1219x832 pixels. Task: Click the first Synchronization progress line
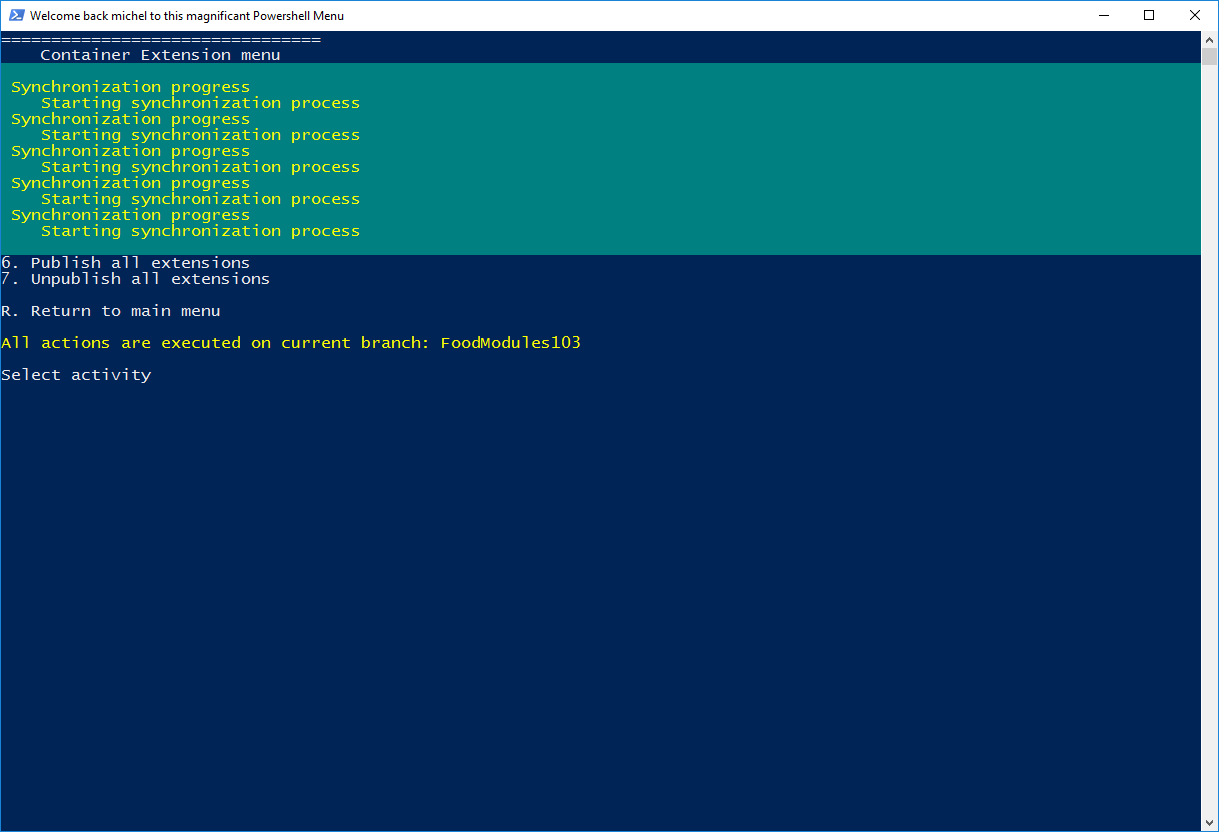pos(130,86)
